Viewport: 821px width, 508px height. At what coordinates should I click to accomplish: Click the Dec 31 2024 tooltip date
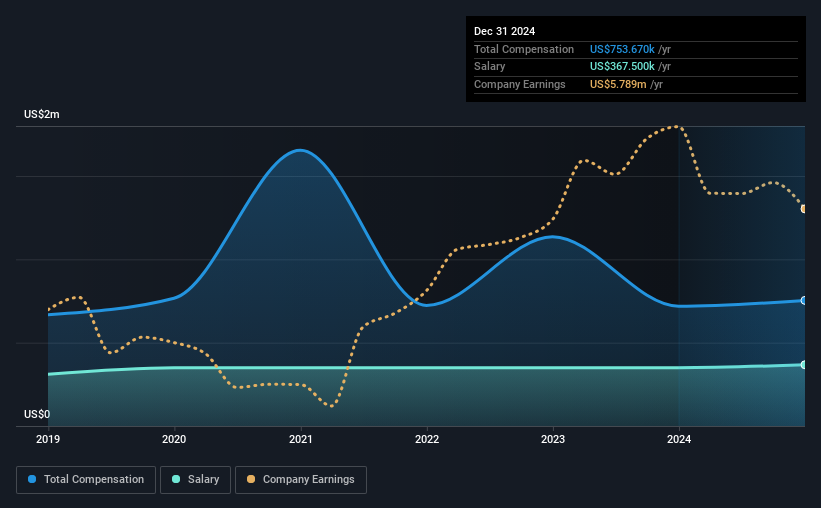[504, 31]
